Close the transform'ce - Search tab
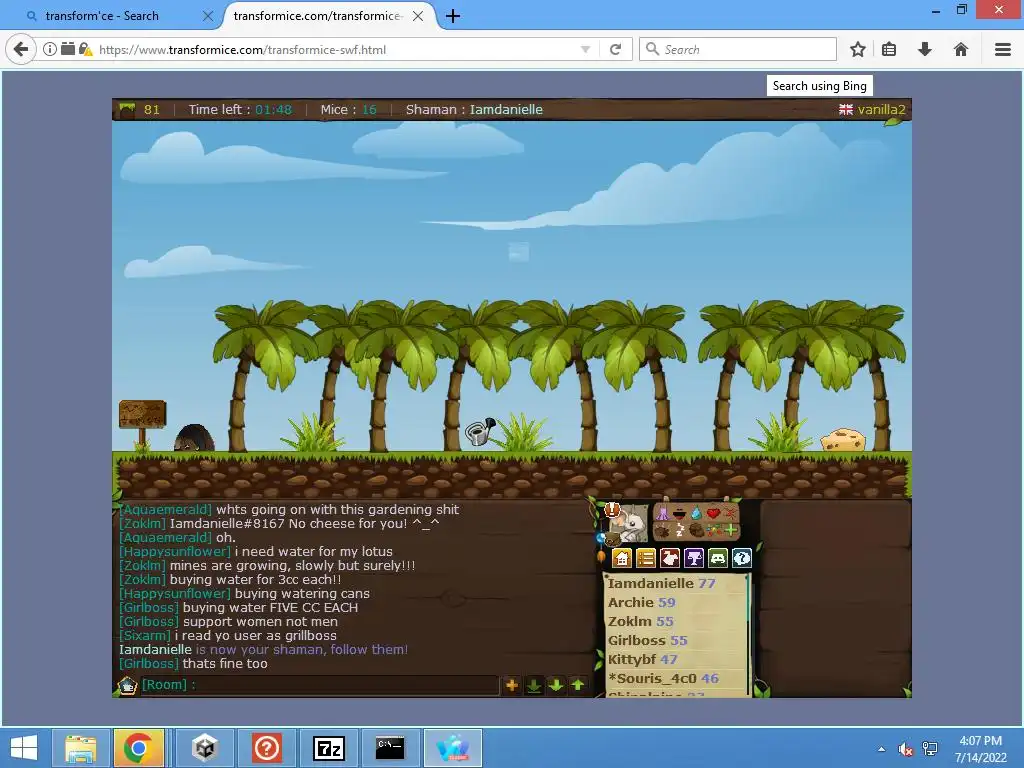 click(x=208, y=16)
